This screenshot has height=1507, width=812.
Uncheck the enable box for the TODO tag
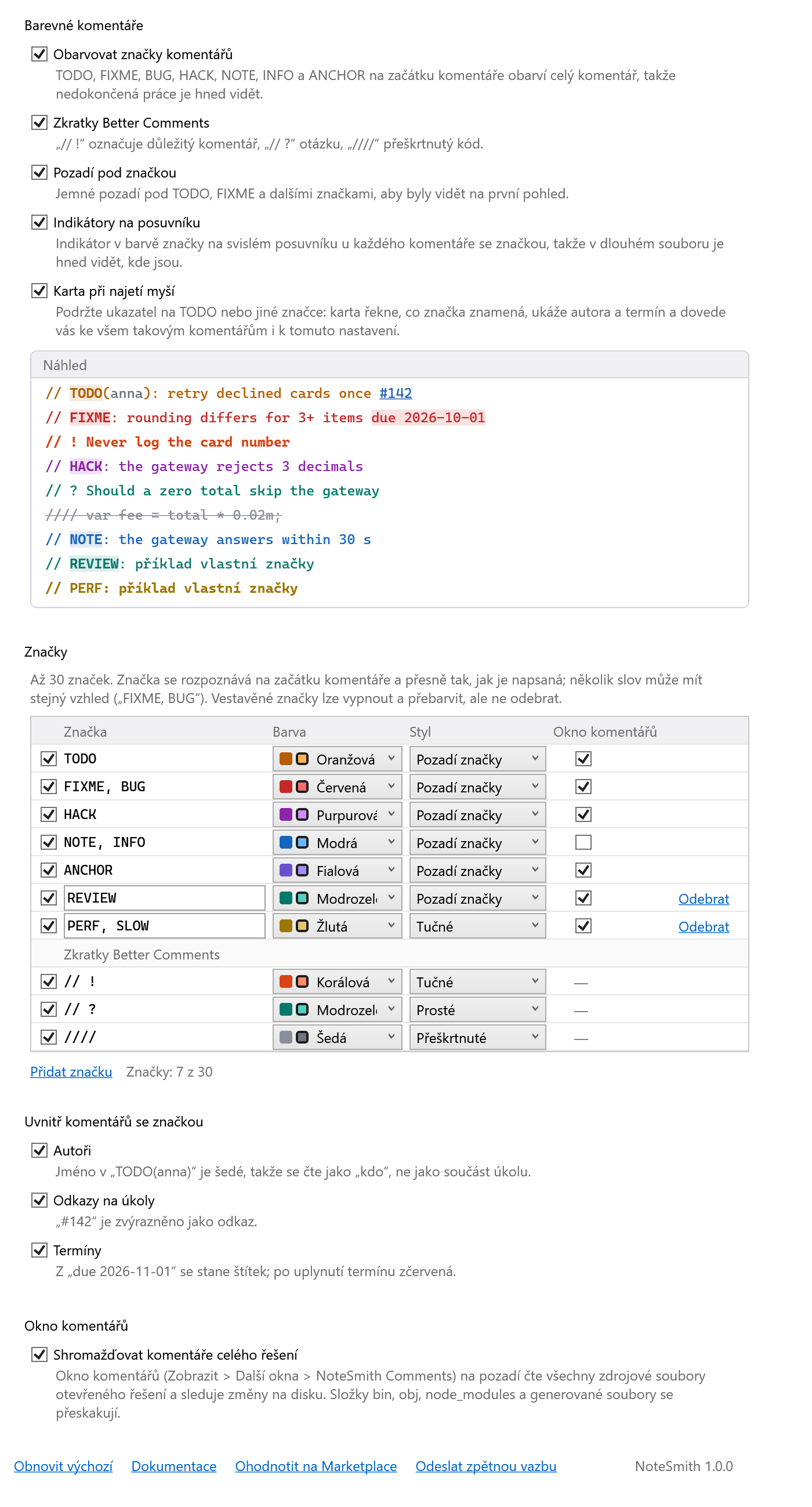coord(49,759)
